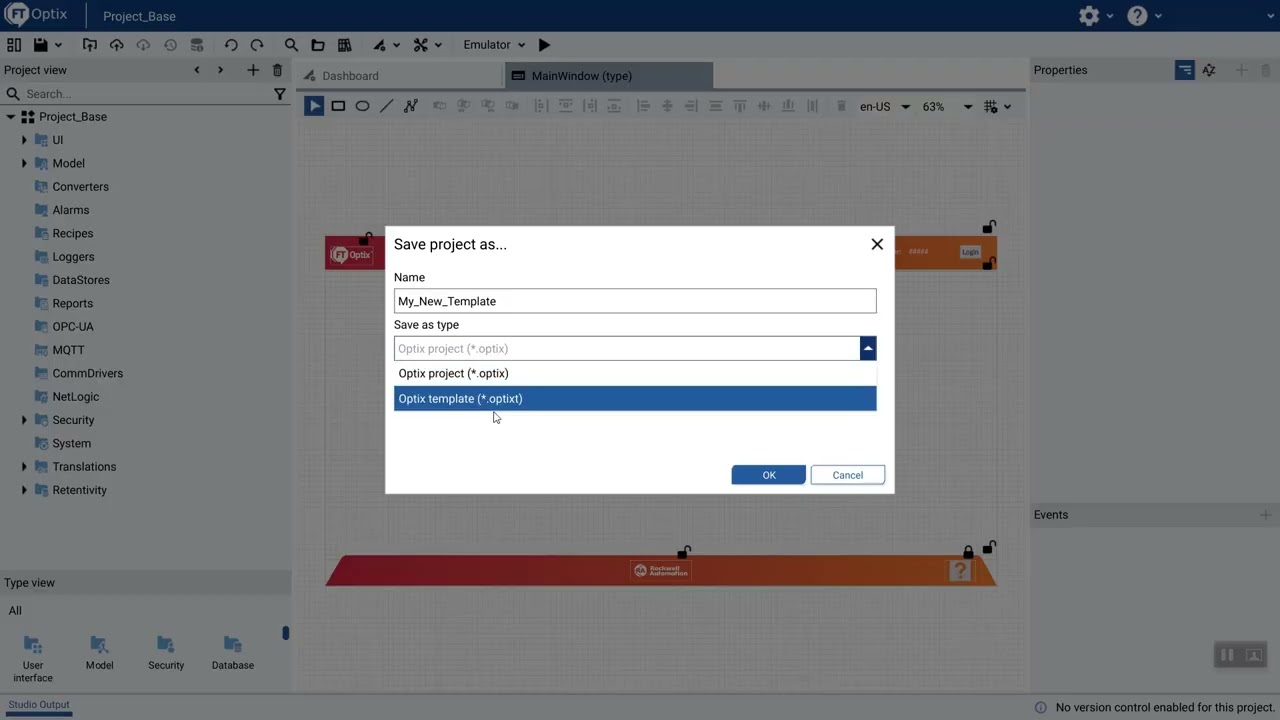The width and height of the screenshot is (1280, 720).
Task: Open the Studio Output tab
Action: (39, 705)
